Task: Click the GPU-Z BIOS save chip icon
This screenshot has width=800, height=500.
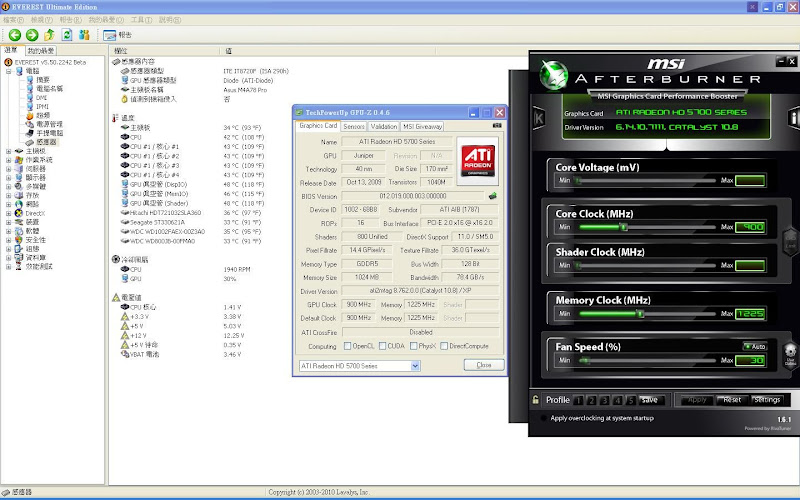Action: point(492,196)
